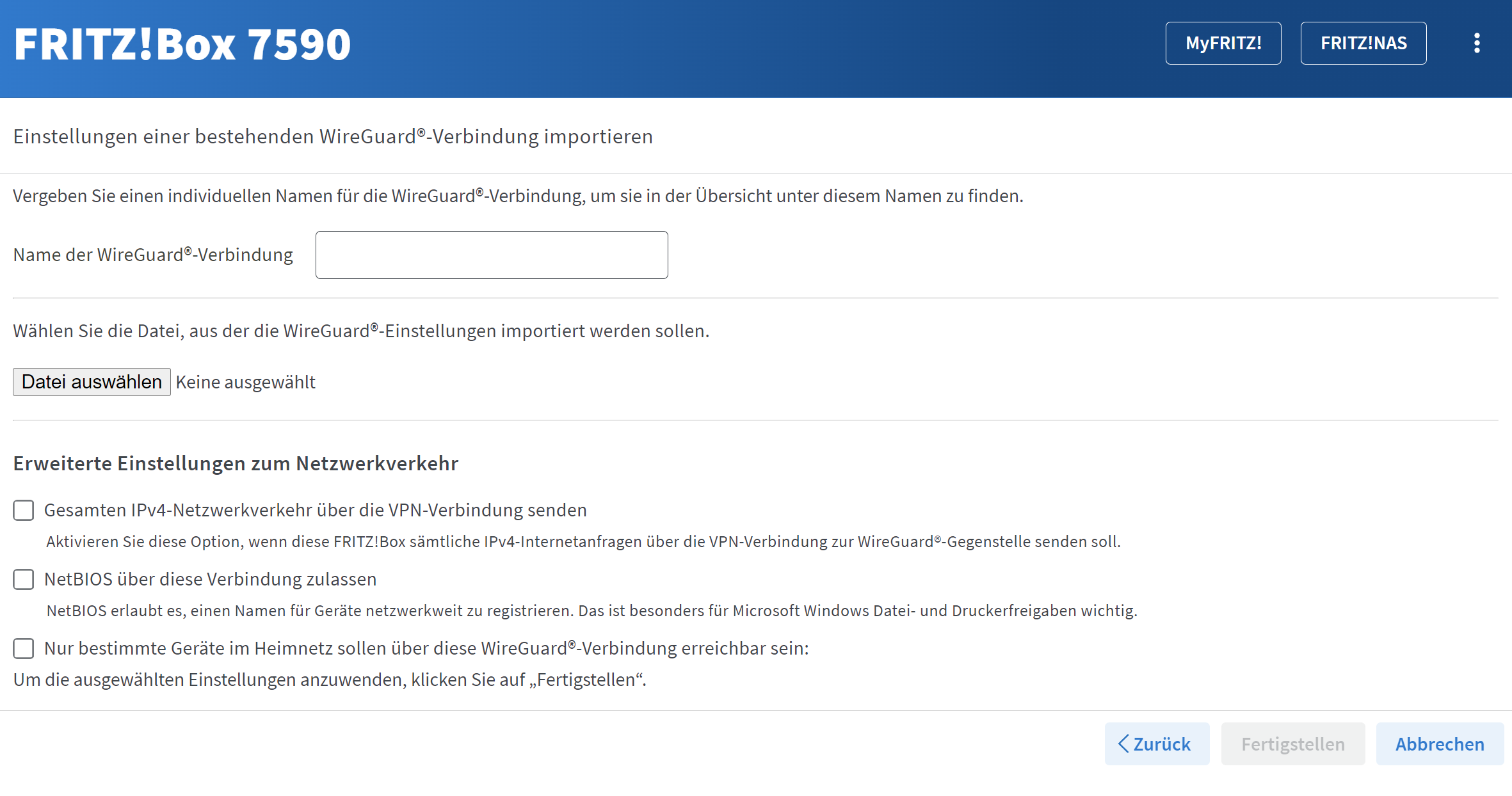Open the MyFRITZ! page
This screenshot has width=1512, height=796.
[1223, 44]
